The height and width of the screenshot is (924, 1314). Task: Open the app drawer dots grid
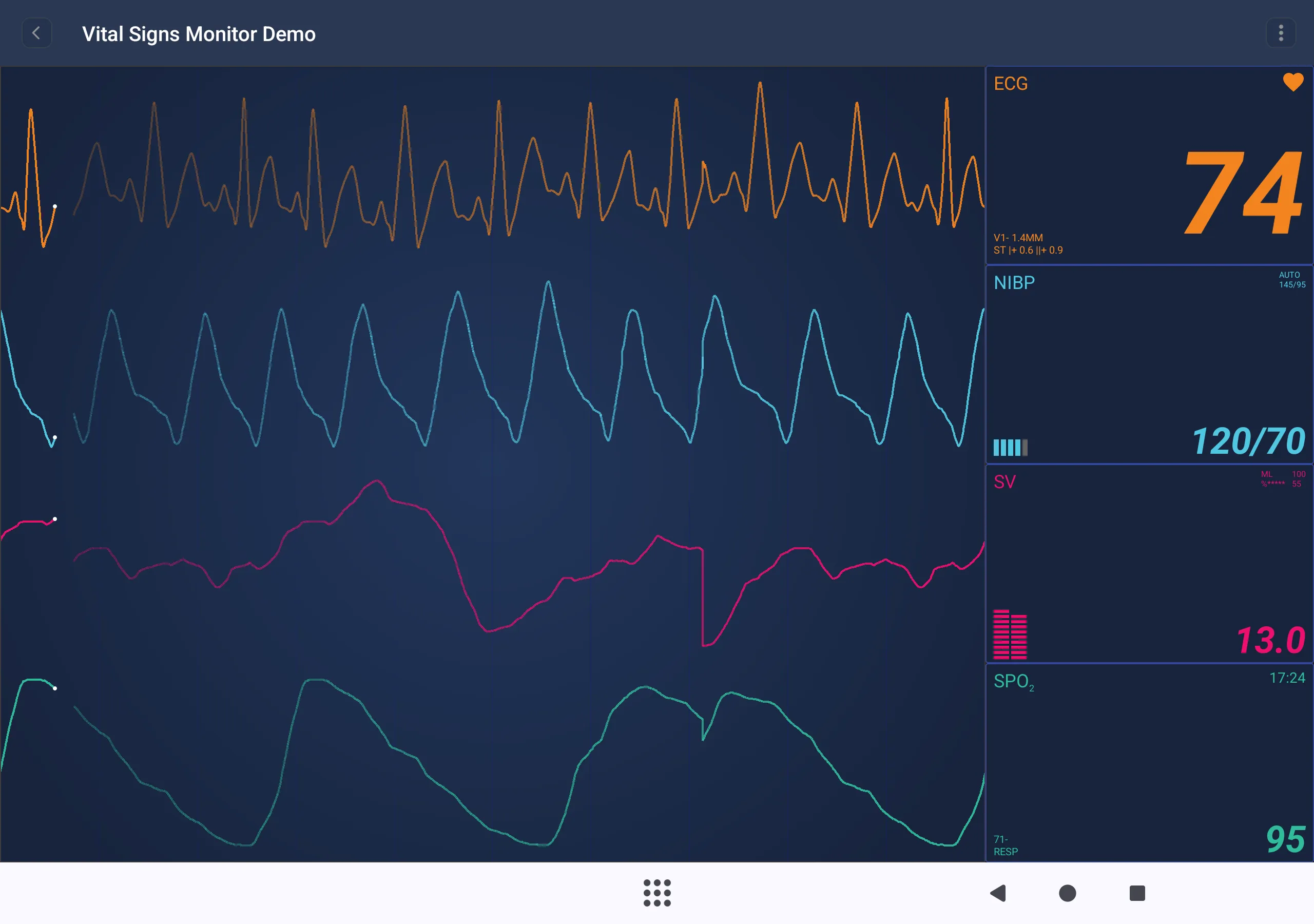click(657, 893)
